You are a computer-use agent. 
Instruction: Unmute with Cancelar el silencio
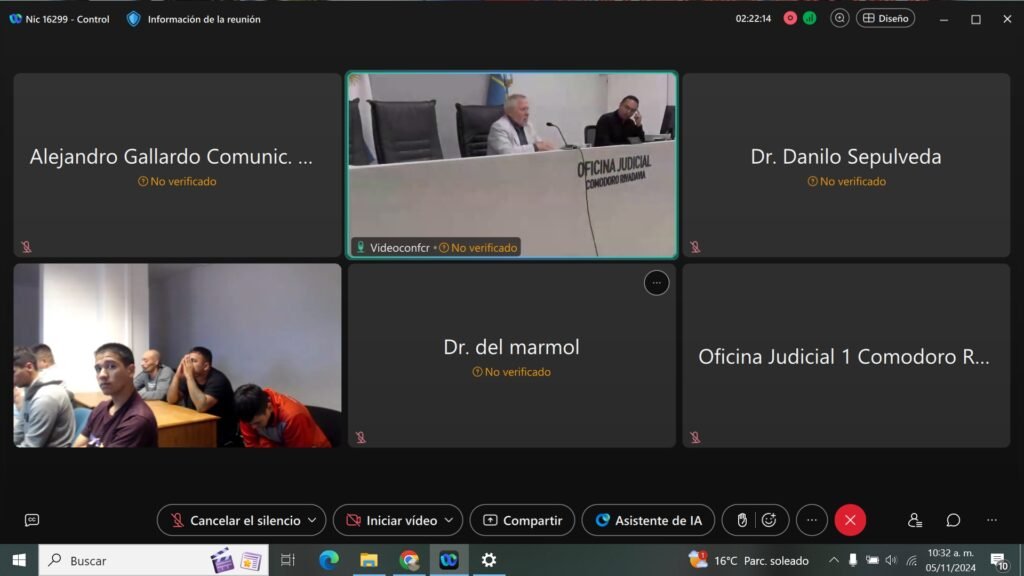tap(234, 520)
